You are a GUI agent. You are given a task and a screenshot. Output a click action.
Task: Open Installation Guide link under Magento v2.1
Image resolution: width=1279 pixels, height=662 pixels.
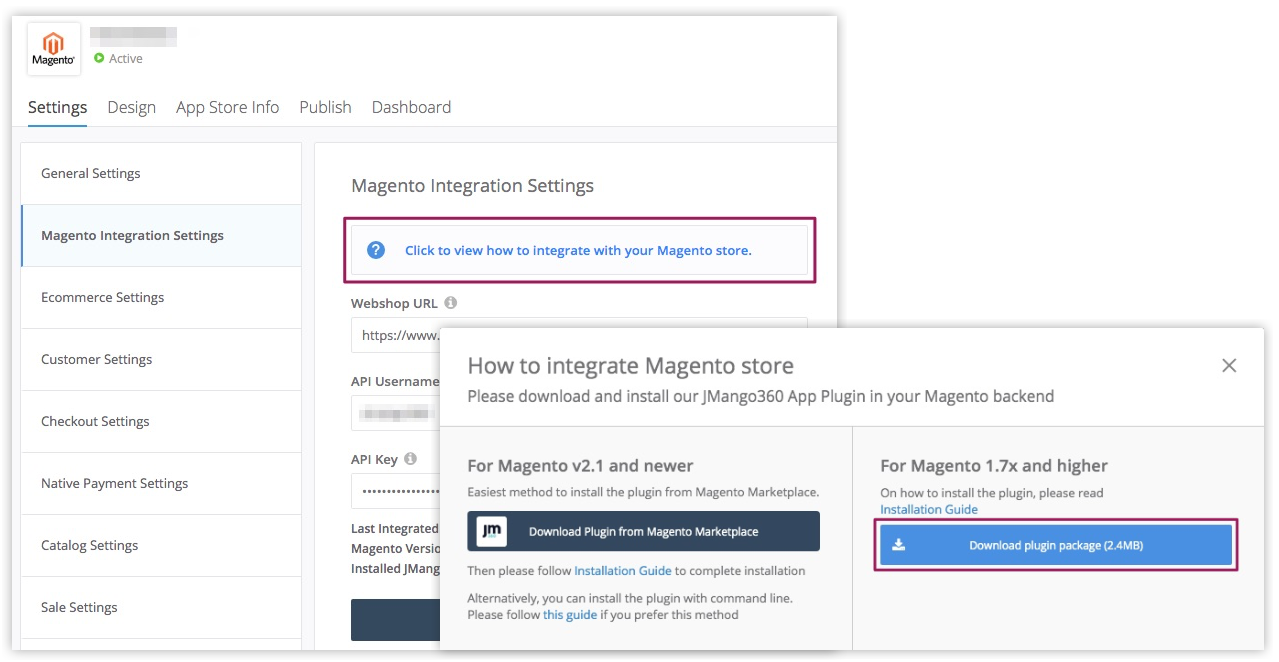622,571
